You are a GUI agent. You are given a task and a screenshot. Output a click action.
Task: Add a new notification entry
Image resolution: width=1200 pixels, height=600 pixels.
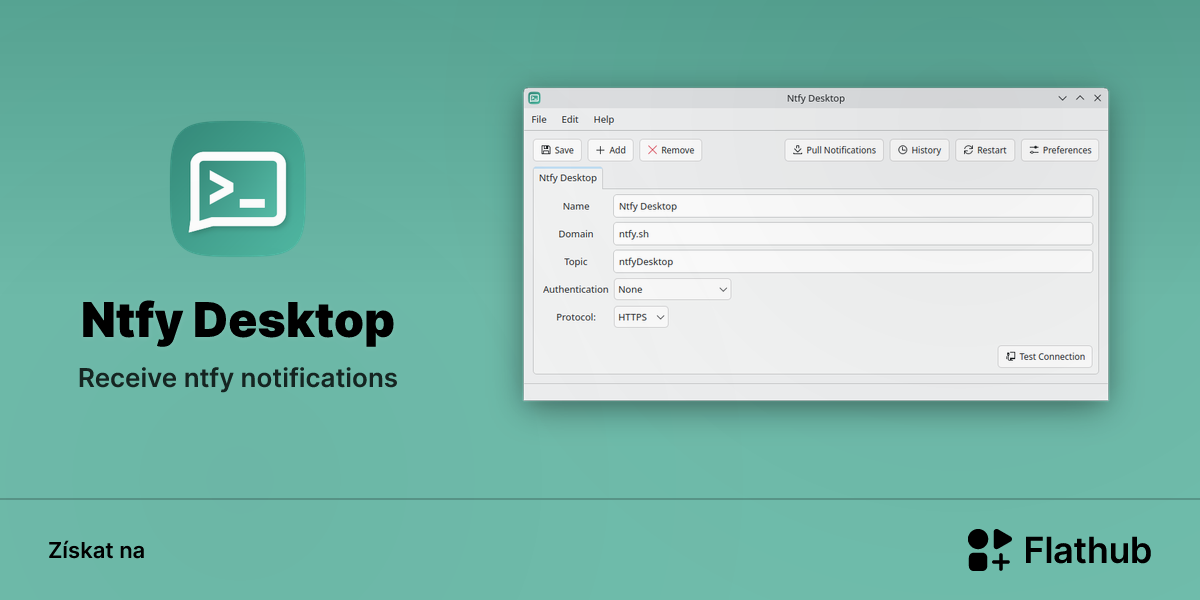[610, 150]
